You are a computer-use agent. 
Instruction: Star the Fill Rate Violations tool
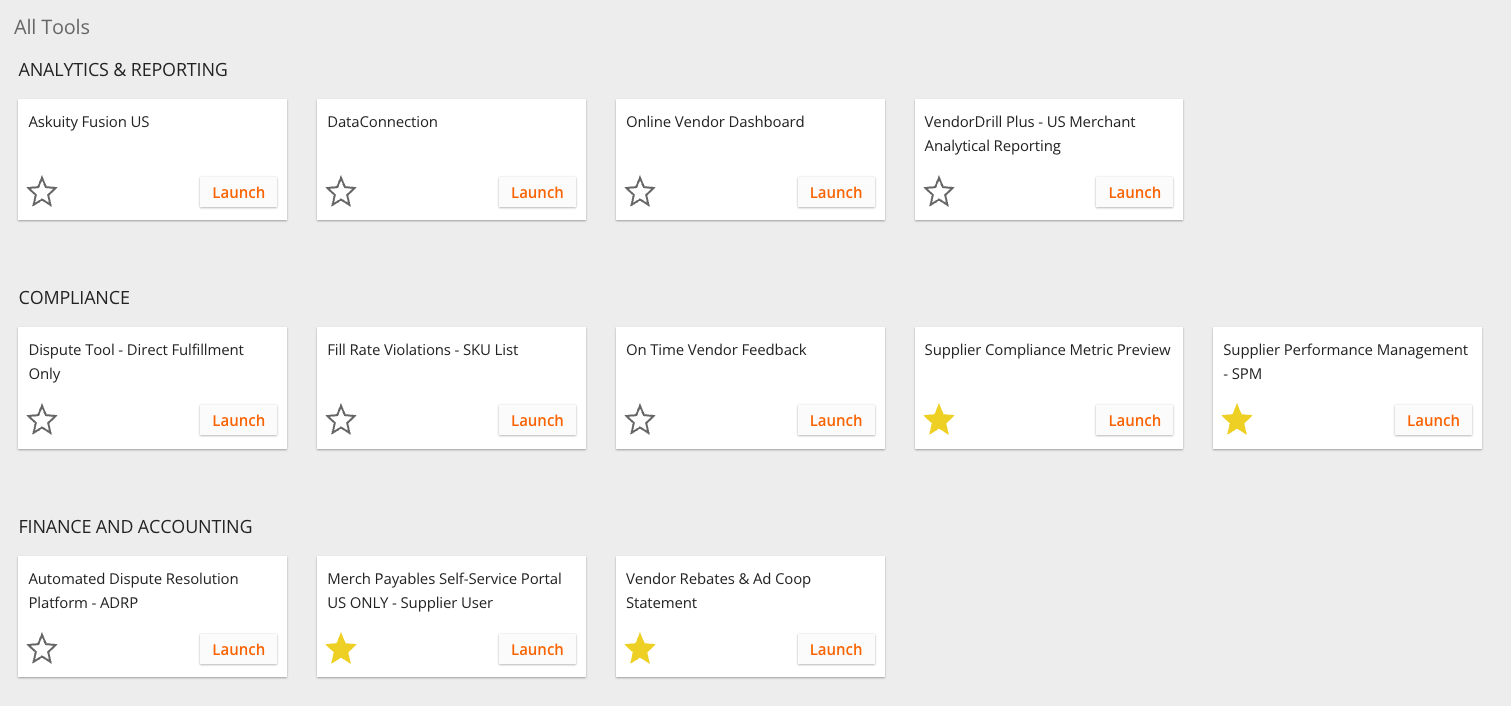click(x=341, y=419)
